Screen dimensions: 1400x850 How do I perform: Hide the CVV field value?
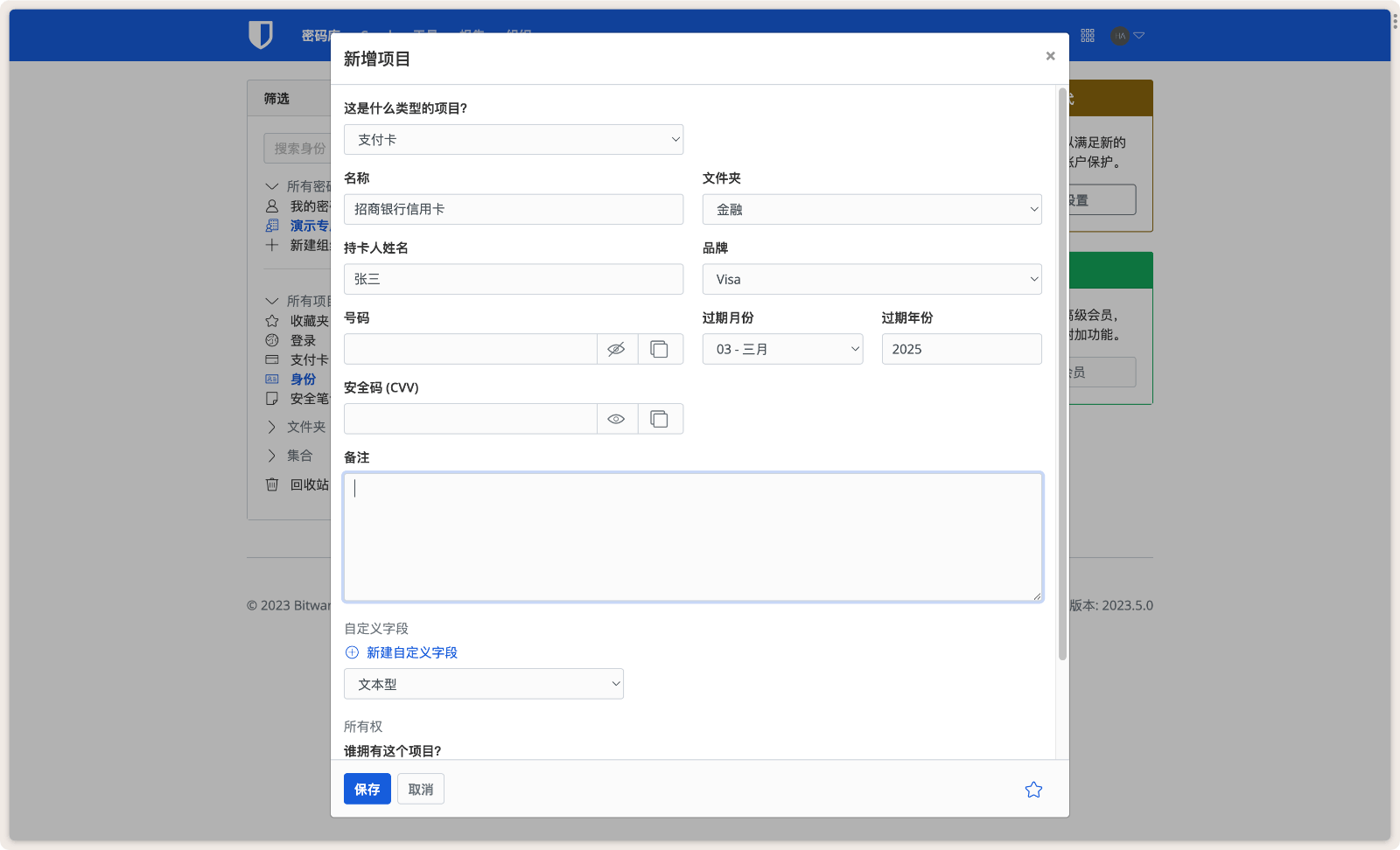617,419
